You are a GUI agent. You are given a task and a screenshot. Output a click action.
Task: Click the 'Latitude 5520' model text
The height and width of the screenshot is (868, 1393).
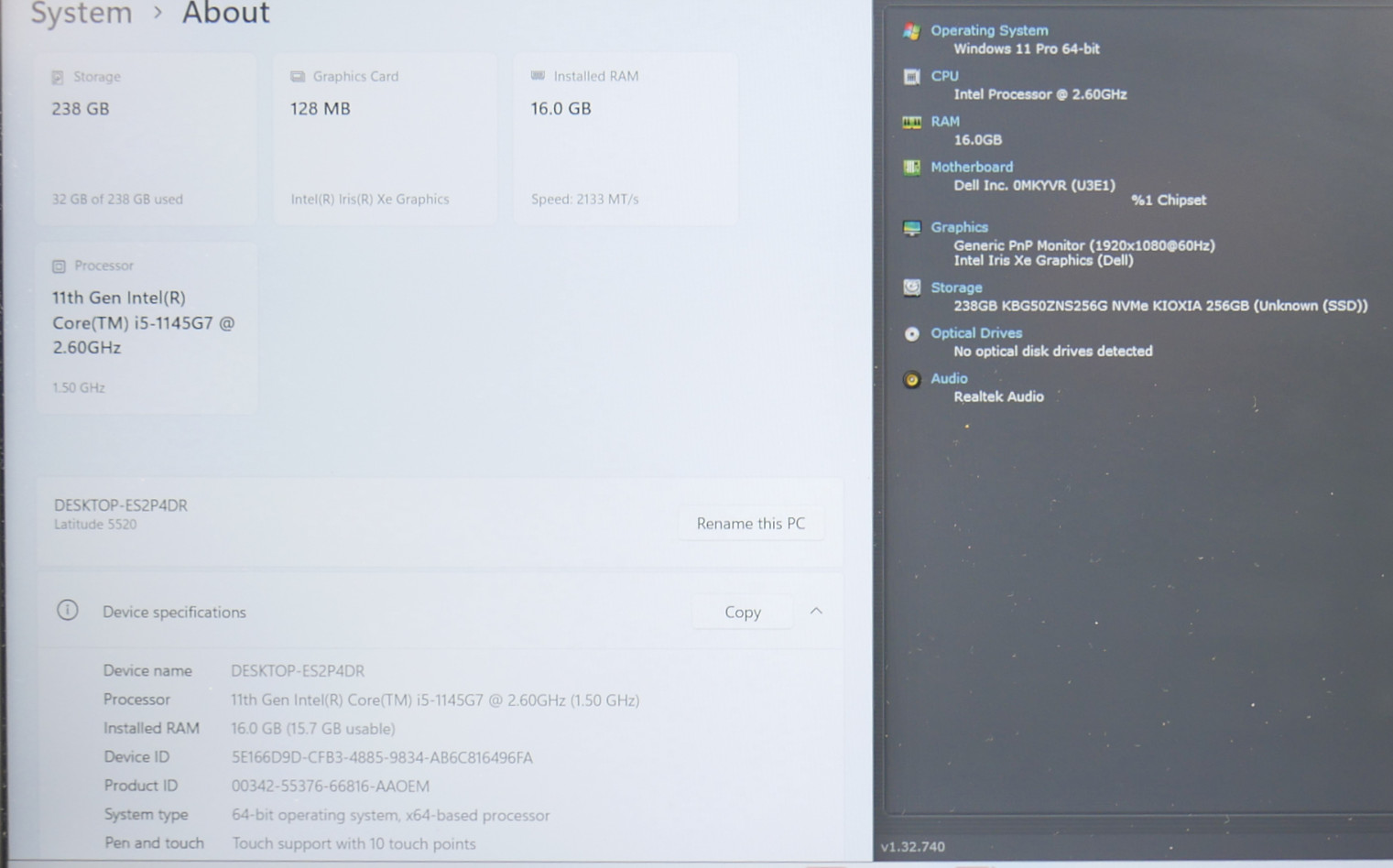pyautogui.click(x=95, y=525)
